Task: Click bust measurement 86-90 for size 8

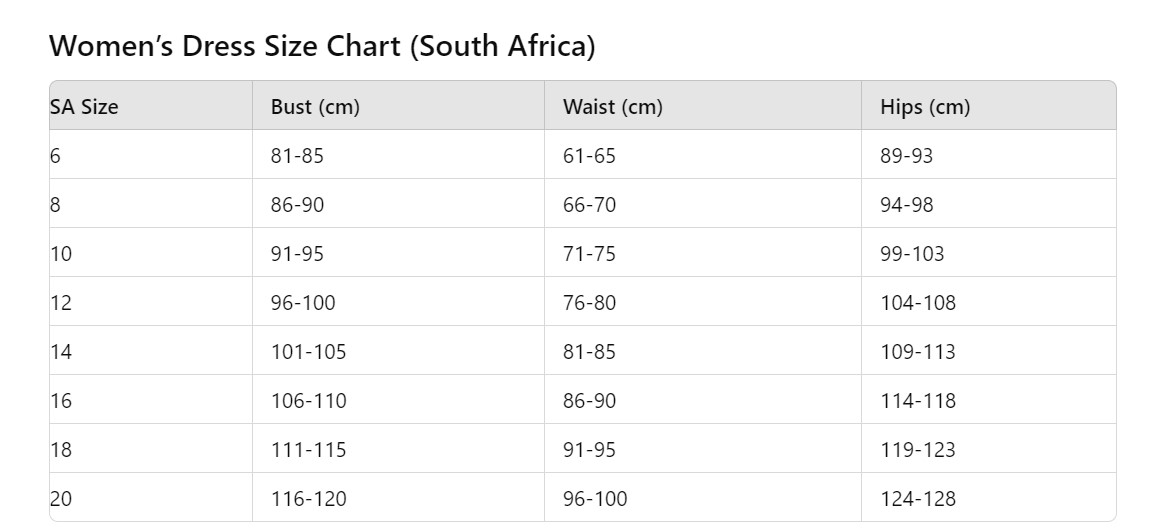Action: pos(297,205)
